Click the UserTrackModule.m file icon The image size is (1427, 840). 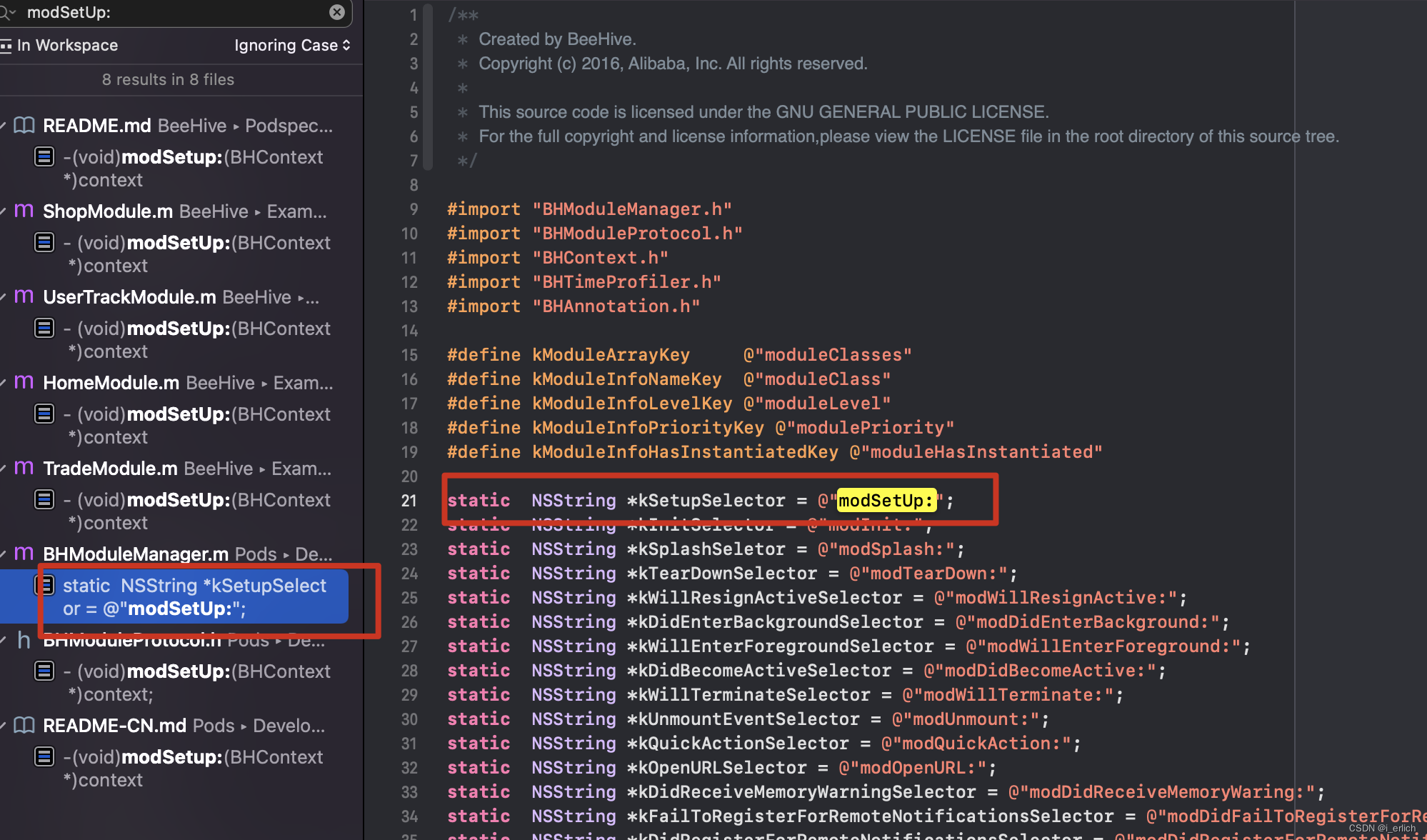pyautogui.click(x=24, y=296)
